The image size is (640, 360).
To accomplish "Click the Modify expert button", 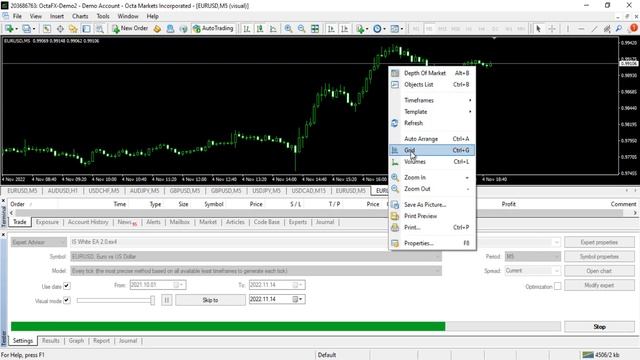I will point(599,285).
